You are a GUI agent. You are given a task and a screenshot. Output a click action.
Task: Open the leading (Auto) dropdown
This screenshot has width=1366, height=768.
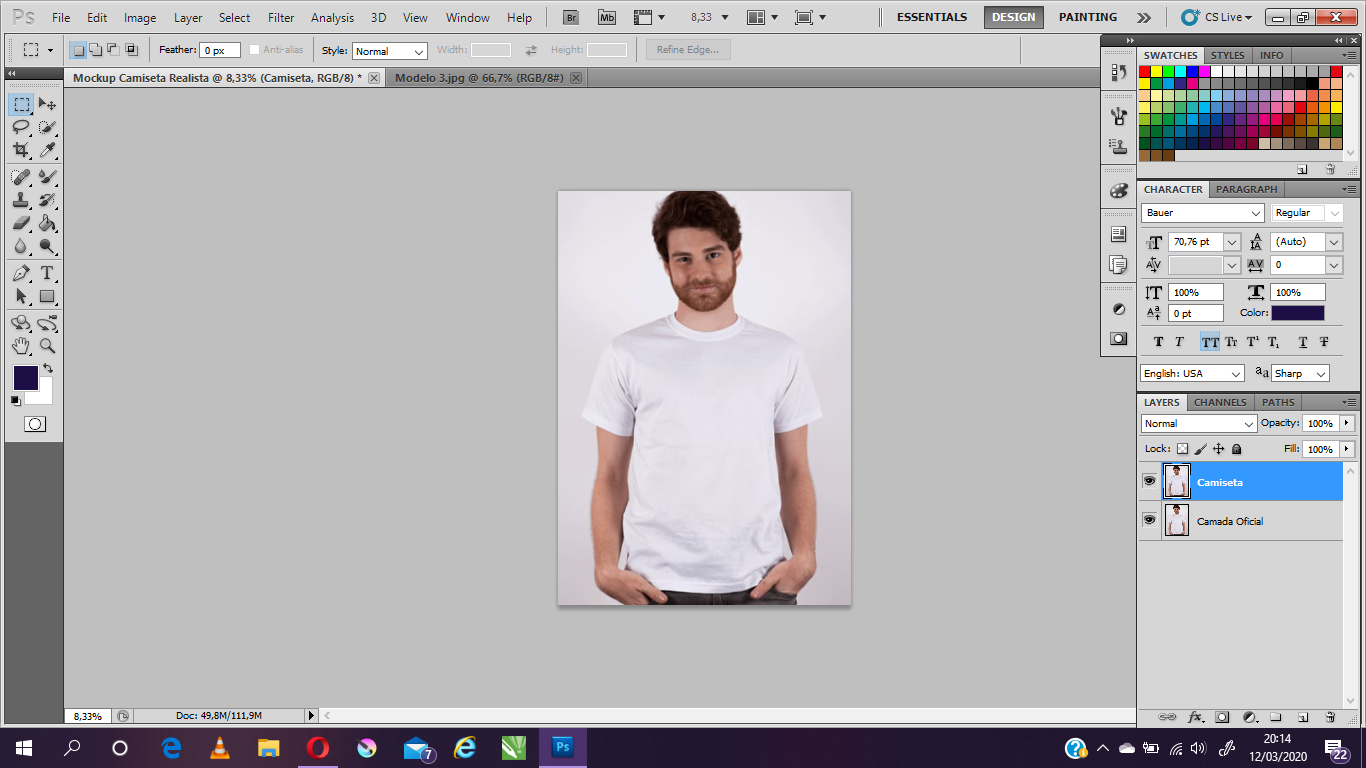click(1334, 242)
